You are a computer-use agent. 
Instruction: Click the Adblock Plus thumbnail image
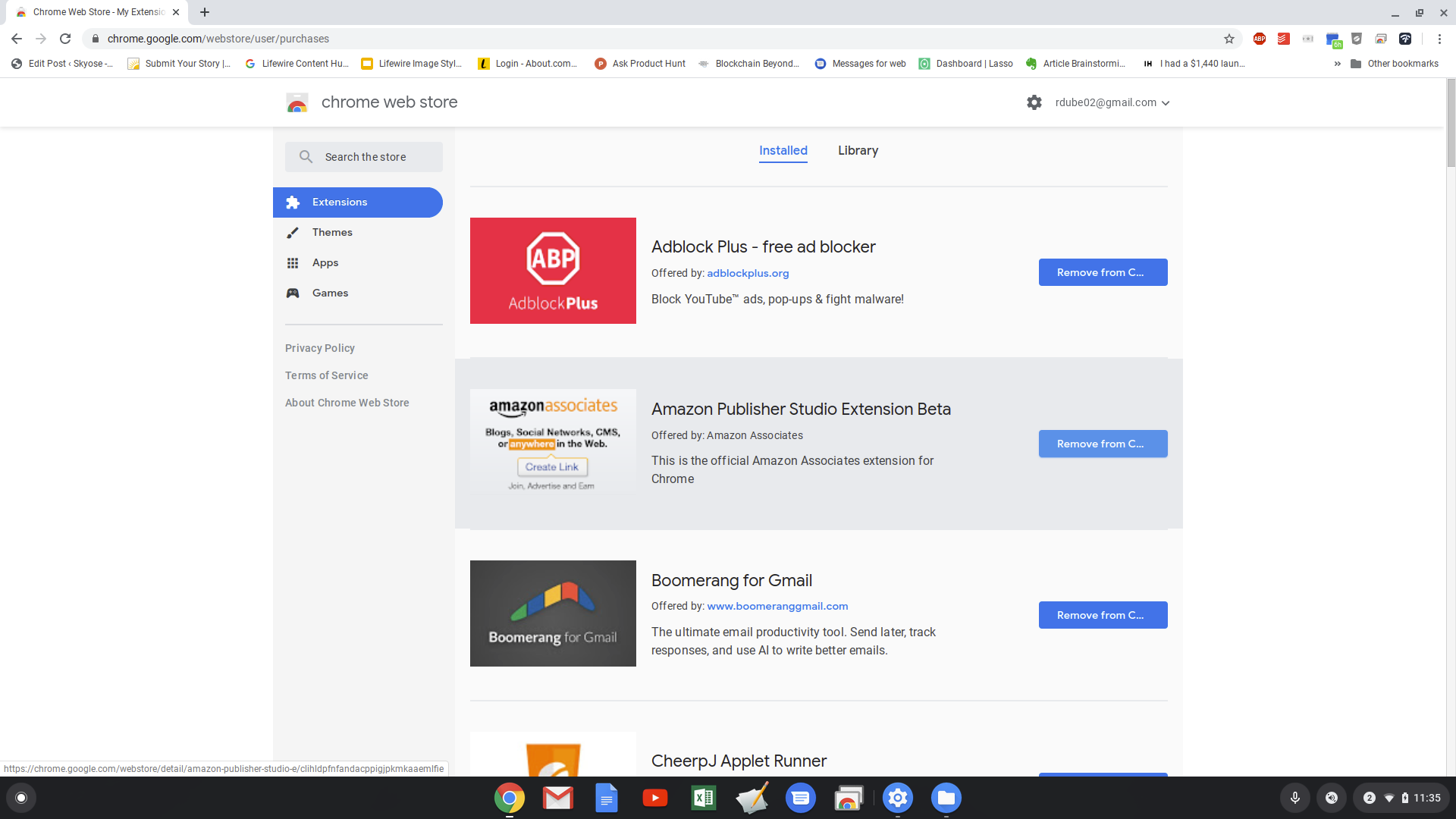pos(553,271)
